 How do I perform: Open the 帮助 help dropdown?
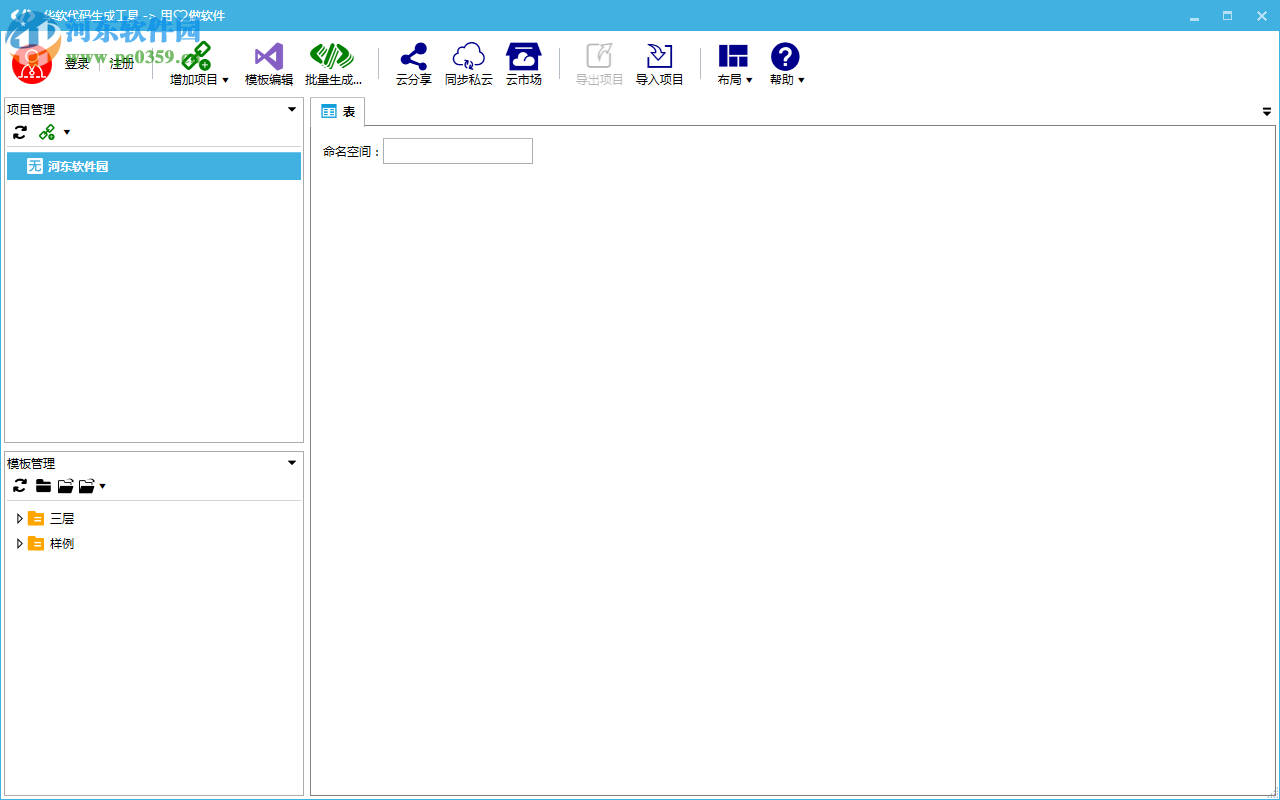point(787,65)
